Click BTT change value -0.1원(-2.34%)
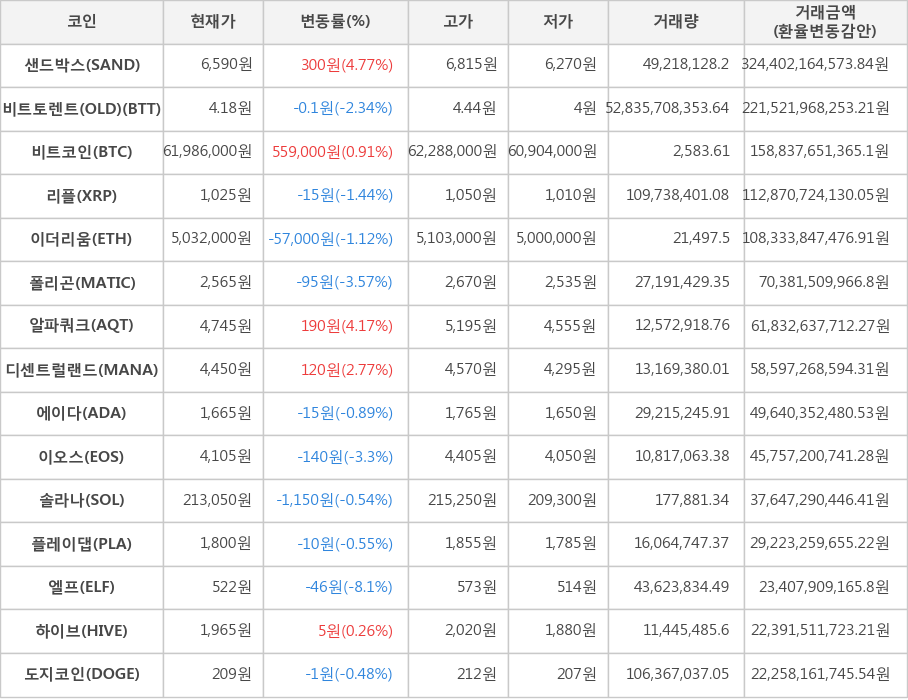The image size is (908, 700). point(343,108)
